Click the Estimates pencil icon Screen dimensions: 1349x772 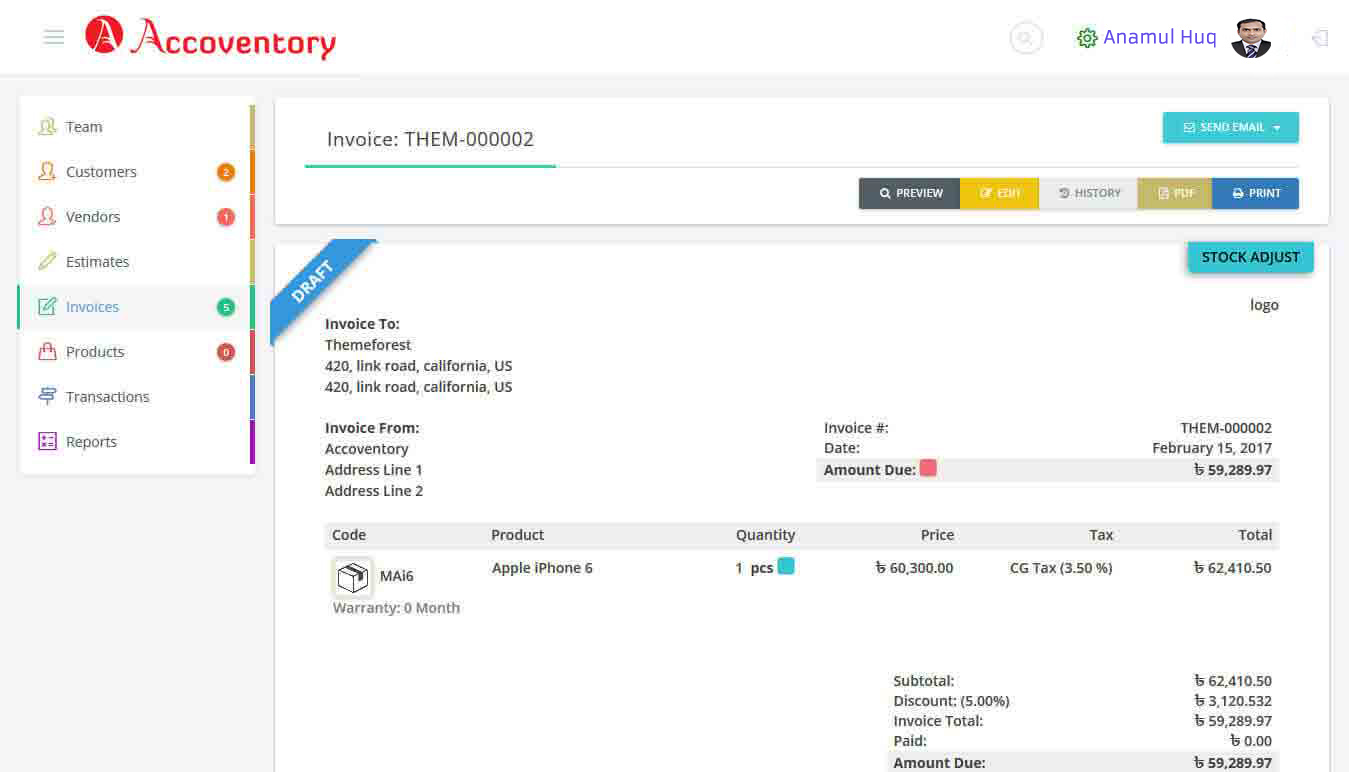point(47,261)
